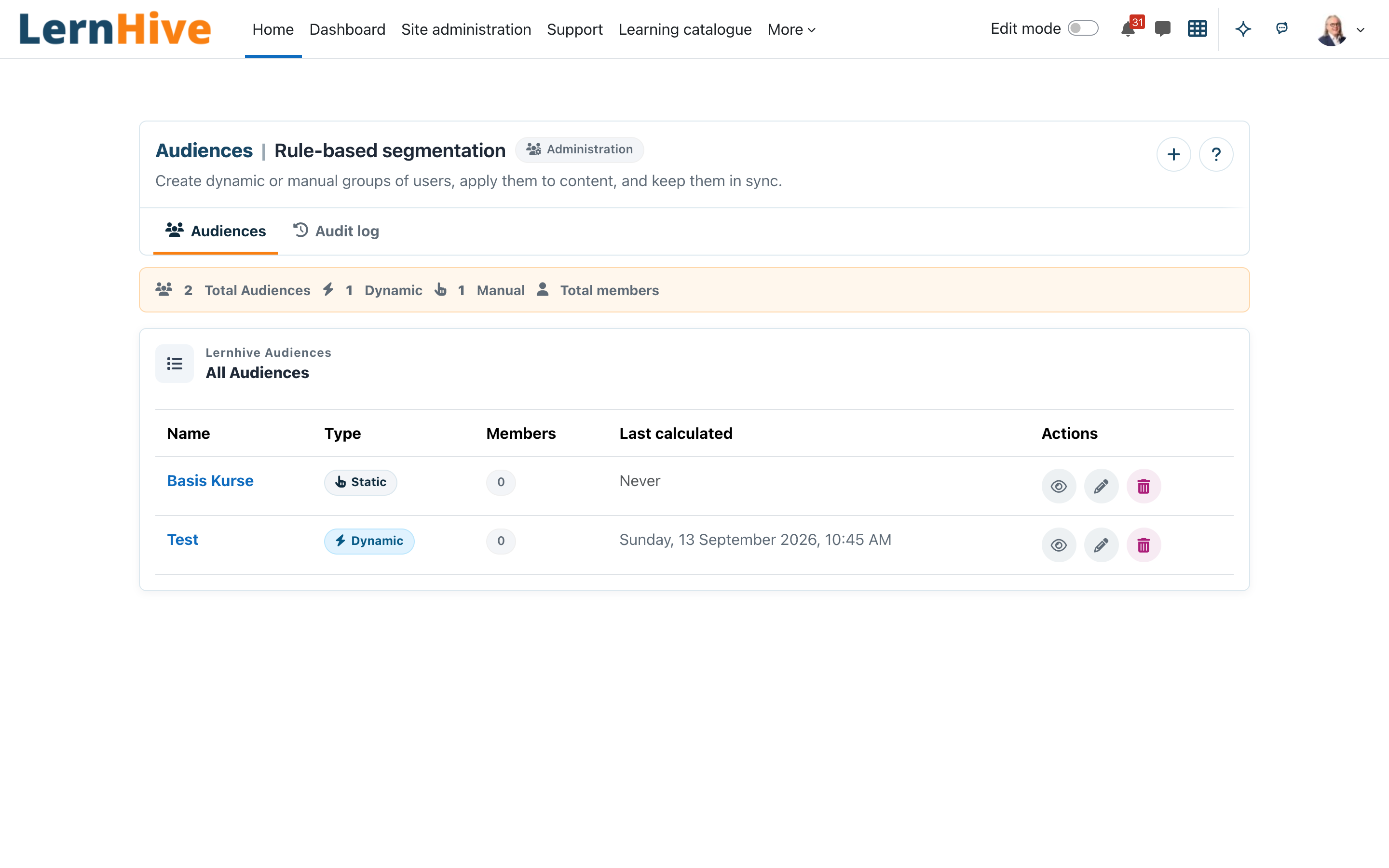
Task: Switch to the Audit log tab
Action: [336, 231]
